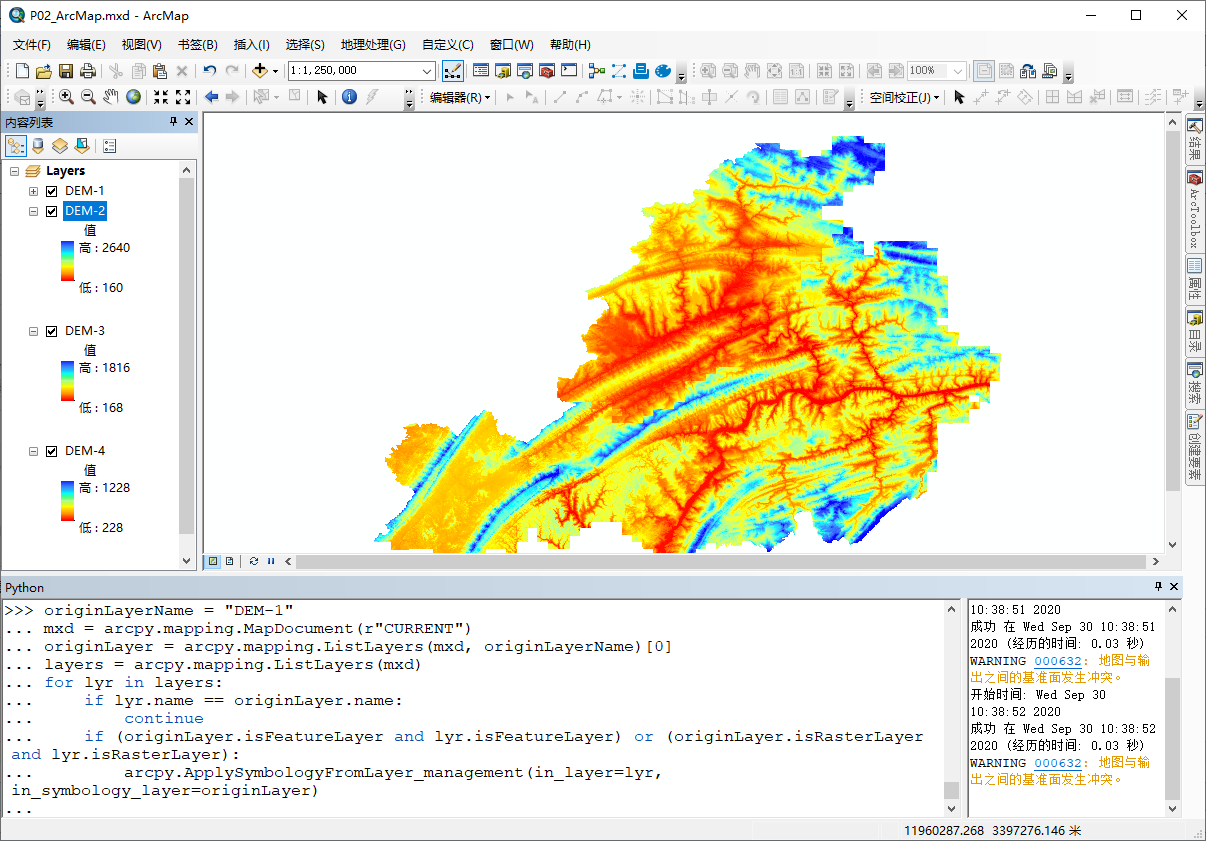This screenshot has height=841, width=1206.
Task: Select the Select Elements arrow tool
Action: [322, 97]
